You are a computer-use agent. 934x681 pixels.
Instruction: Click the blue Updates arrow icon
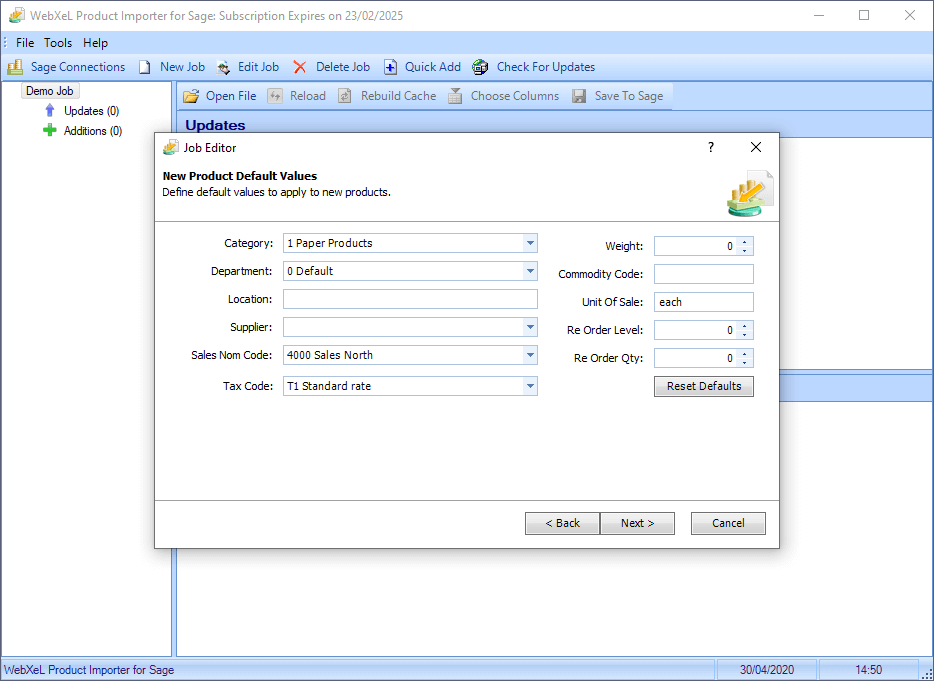[x=50, y=111]
